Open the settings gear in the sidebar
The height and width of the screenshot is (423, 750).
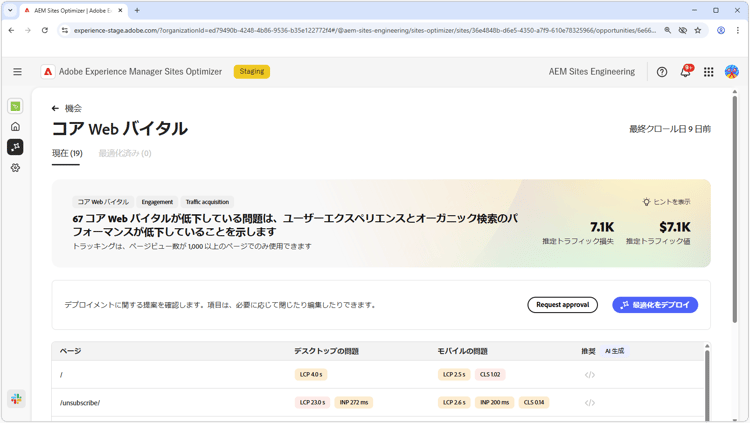15,168
